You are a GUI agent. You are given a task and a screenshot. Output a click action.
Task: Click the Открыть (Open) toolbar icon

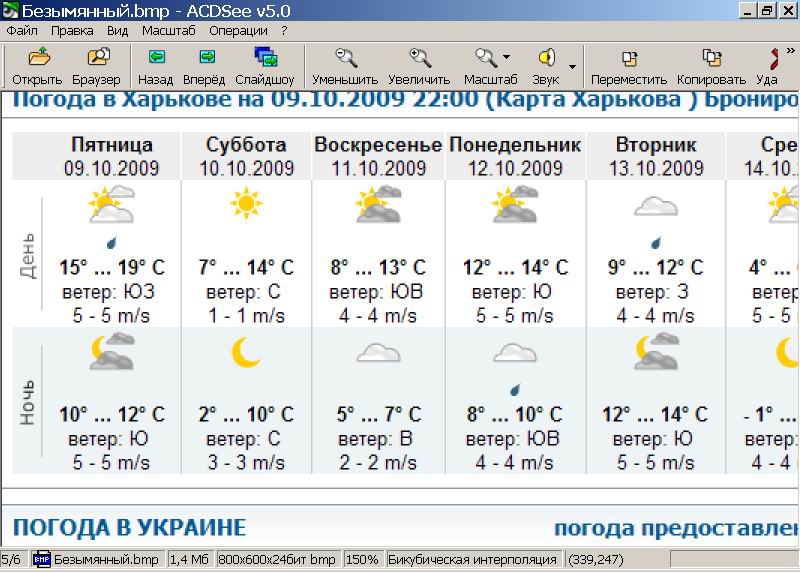37,66
